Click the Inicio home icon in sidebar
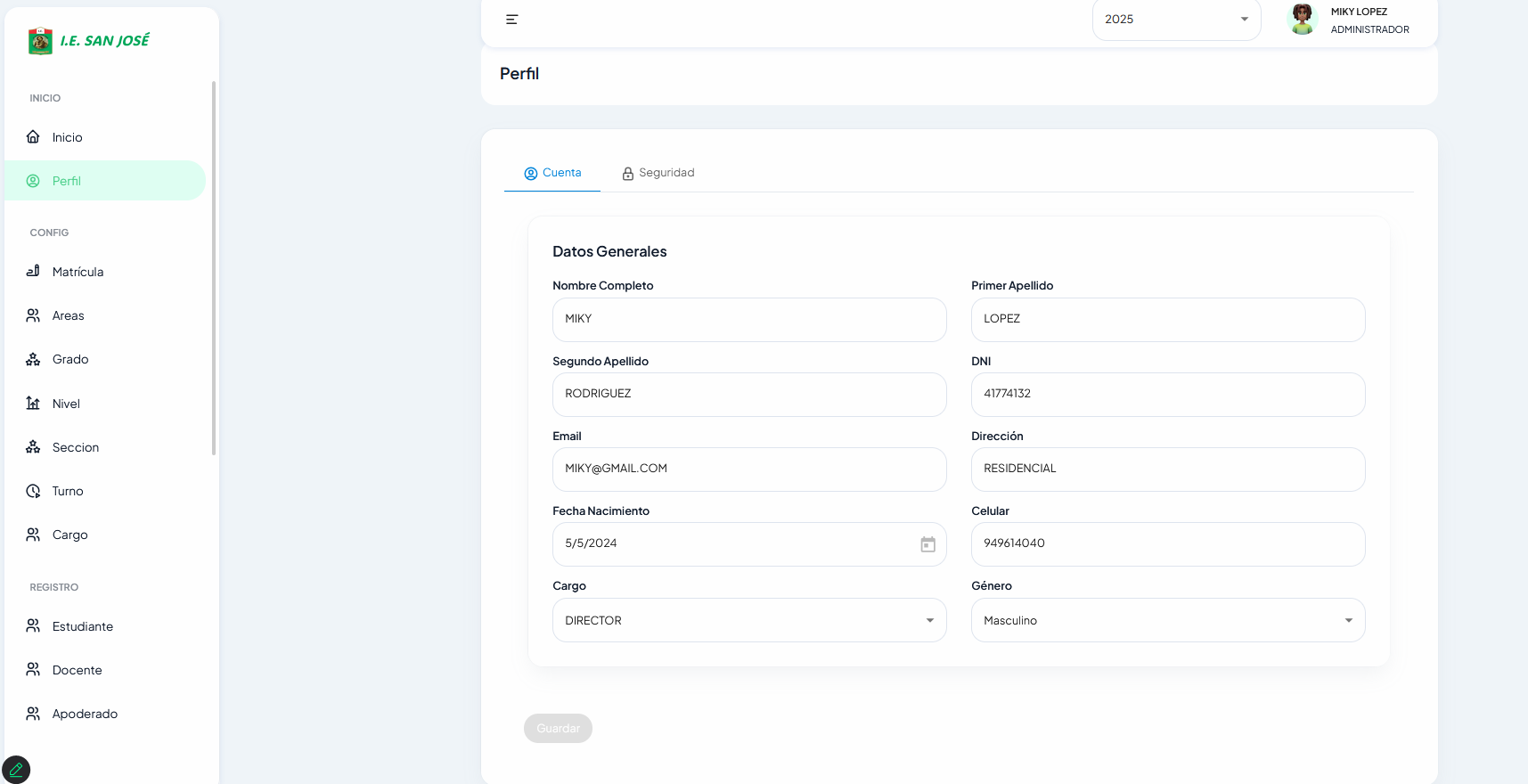 33,137
